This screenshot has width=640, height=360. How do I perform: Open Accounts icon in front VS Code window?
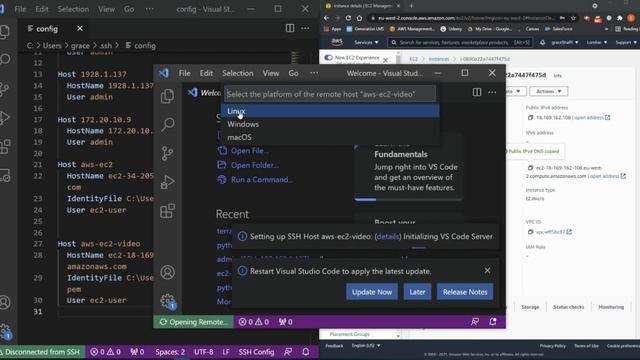pyautogui.click(x=167, y=272)
